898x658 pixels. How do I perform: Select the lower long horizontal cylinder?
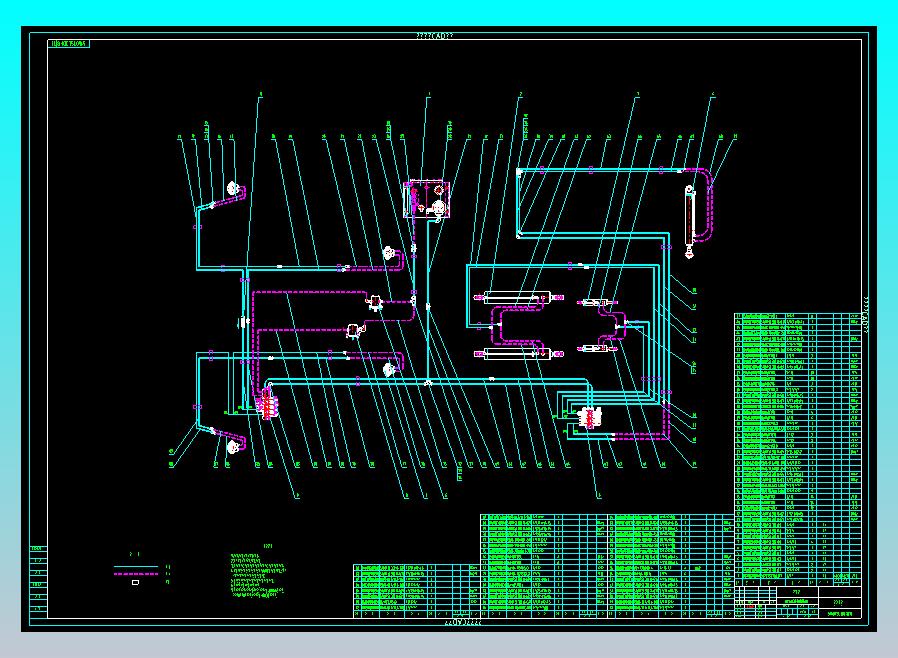pos(518,354)
